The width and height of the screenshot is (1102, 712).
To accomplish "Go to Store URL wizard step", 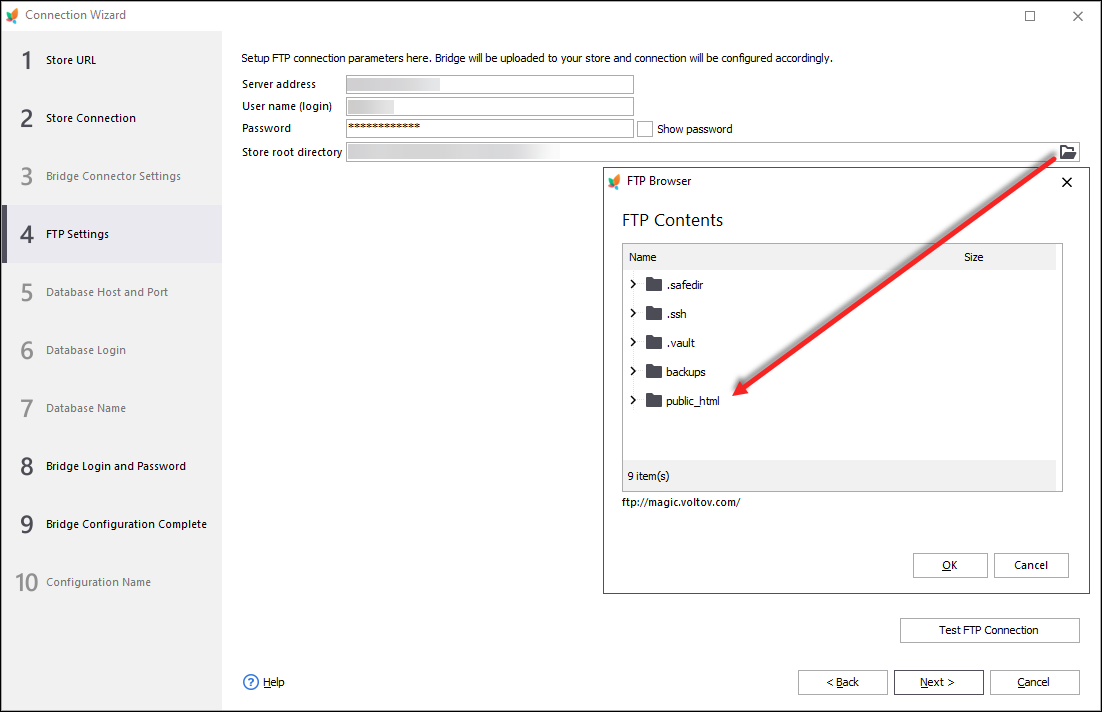I will (71, 60).
